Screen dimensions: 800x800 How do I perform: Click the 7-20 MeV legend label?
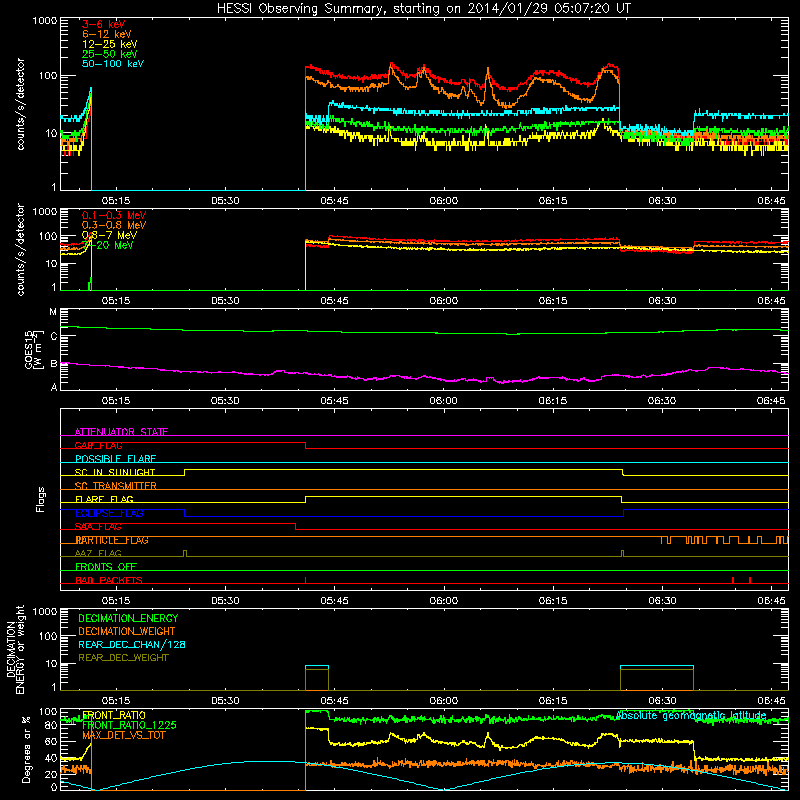pos(108,245)
